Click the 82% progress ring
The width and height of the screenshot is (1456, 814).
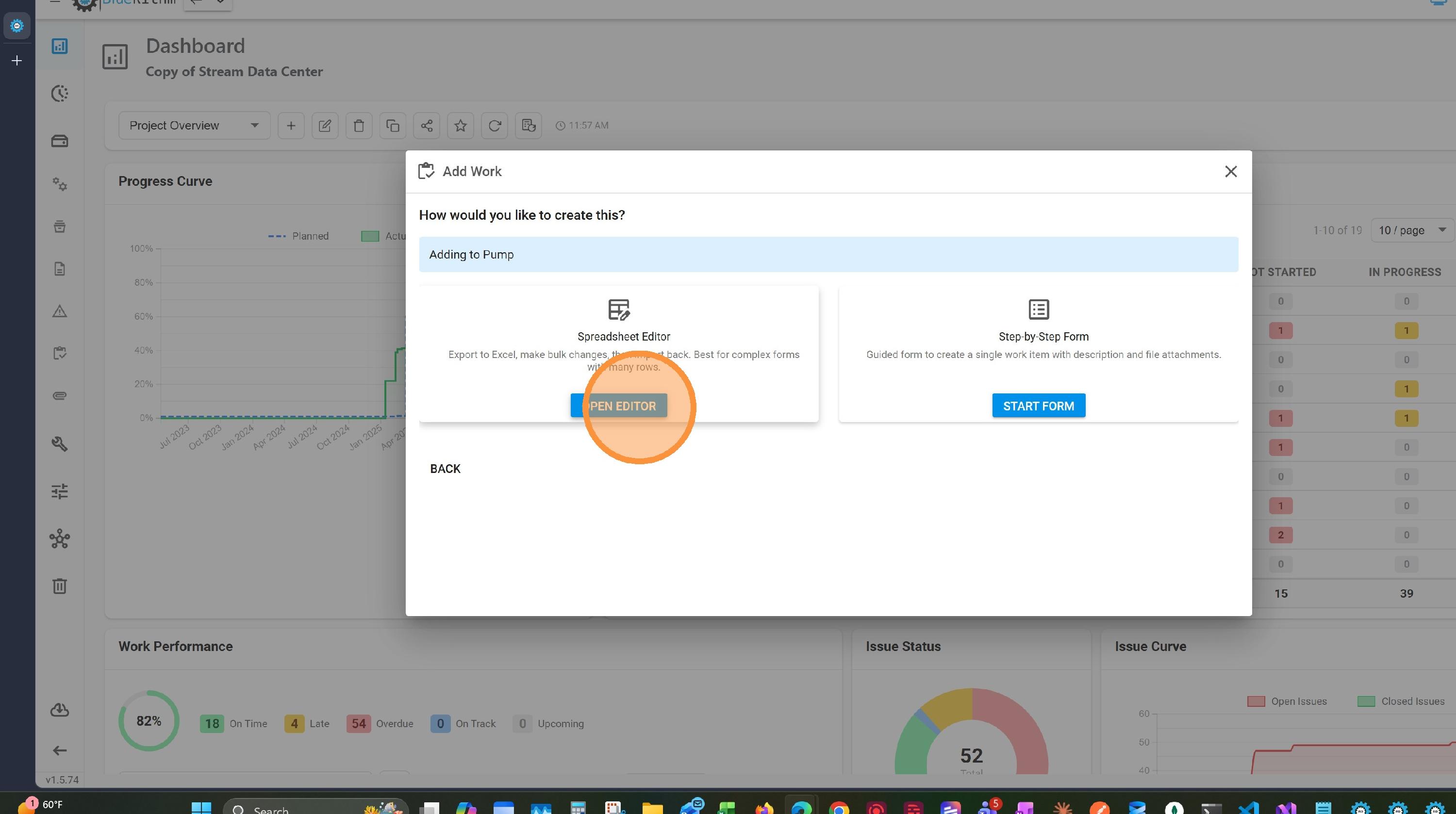149,721
